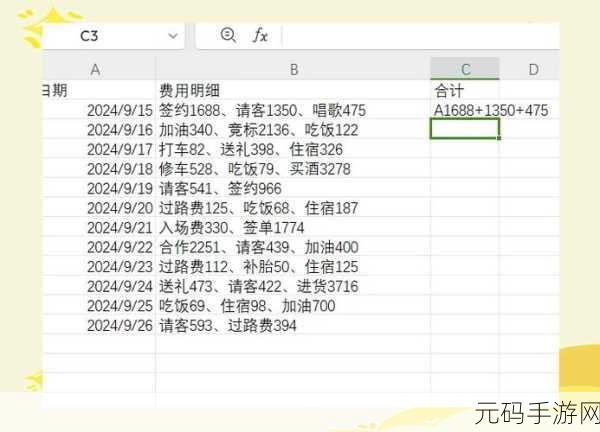
Task: Open the fx insert function icon
Action: [260, 35]
